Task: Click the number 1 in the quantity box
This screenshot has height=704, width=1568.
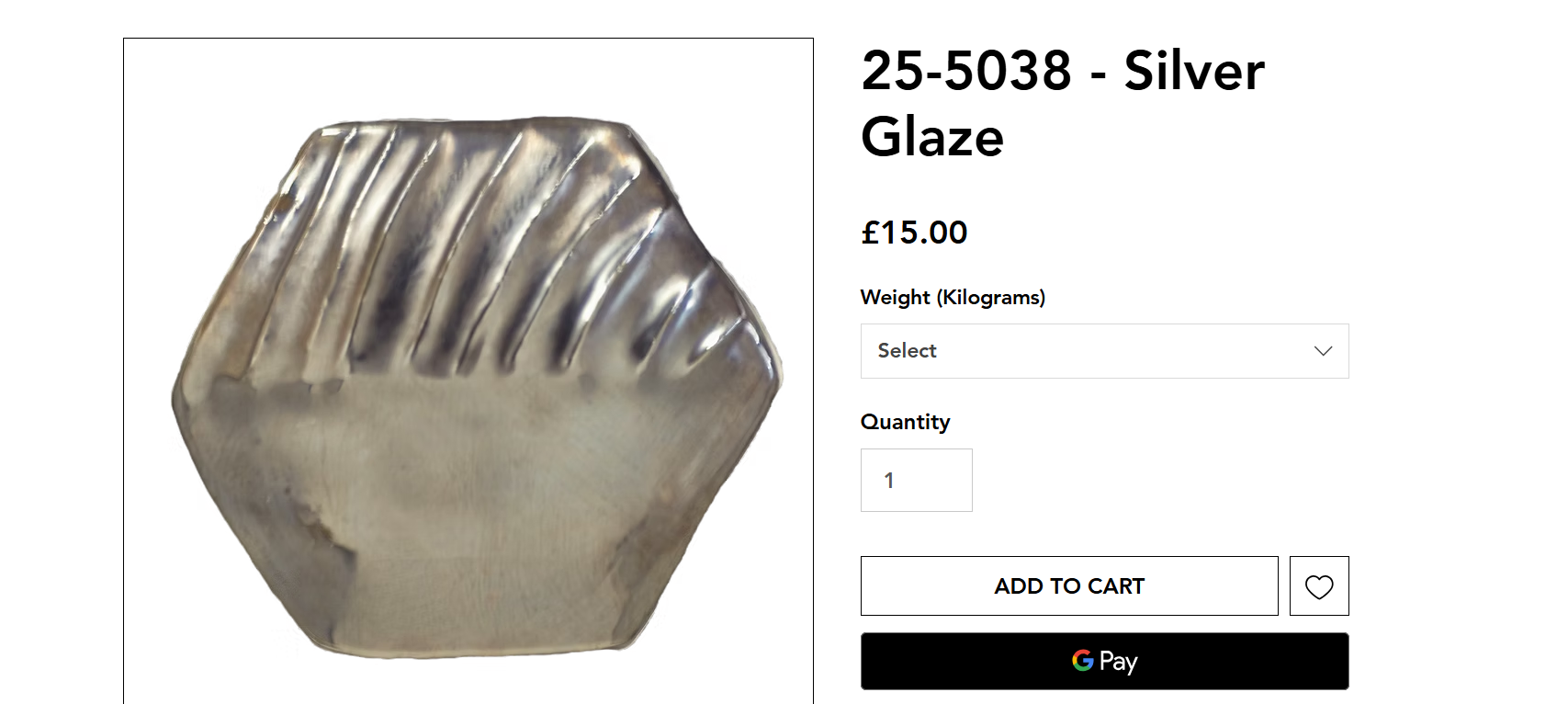Action: [889, 481]
